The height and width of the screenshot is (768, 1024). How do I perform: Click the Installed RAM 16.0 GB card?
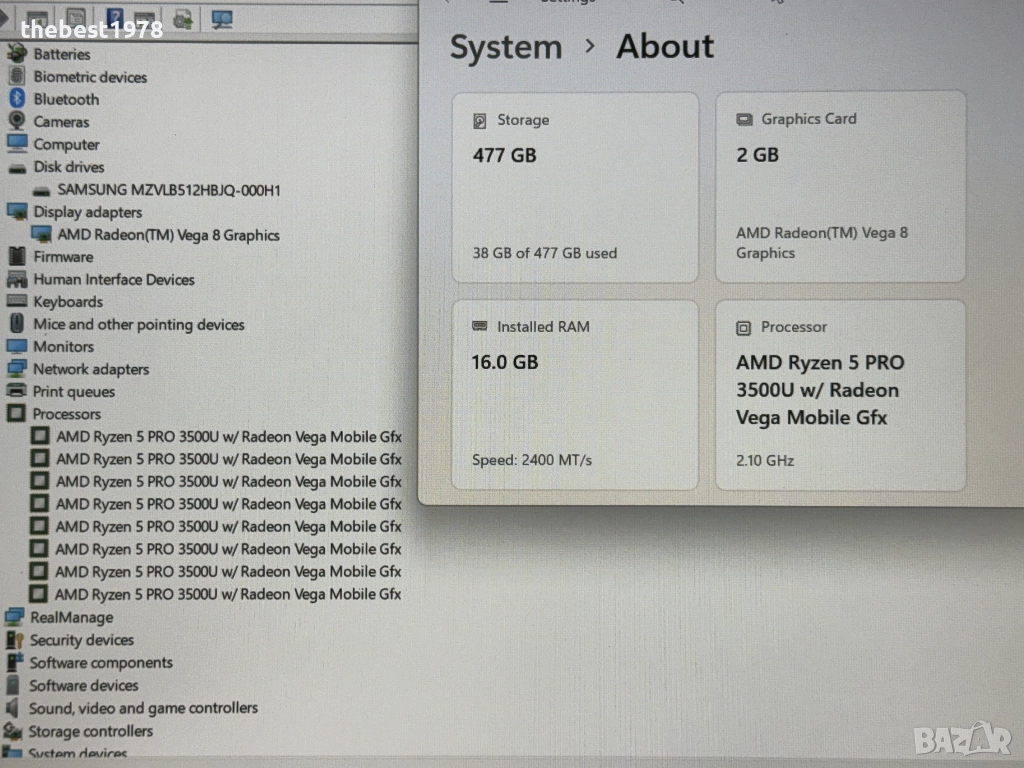click(575, 394)
